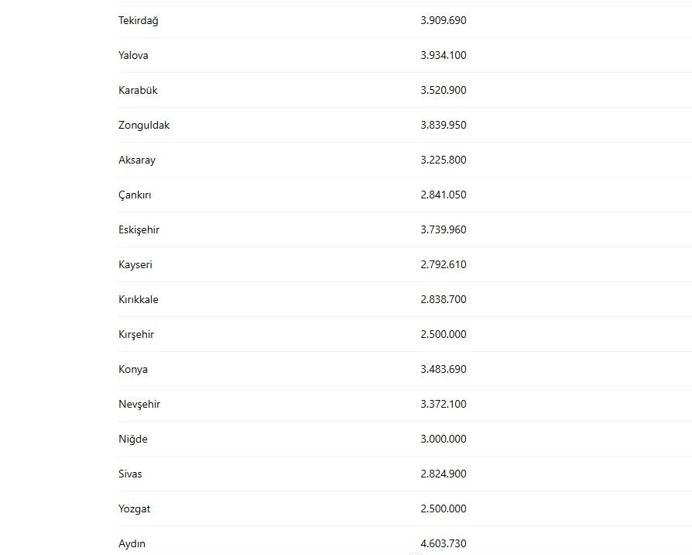This screenshot has width=692, height=555.
Task: Select the Tekirdağ row name
Action: [x=138, y=21]
